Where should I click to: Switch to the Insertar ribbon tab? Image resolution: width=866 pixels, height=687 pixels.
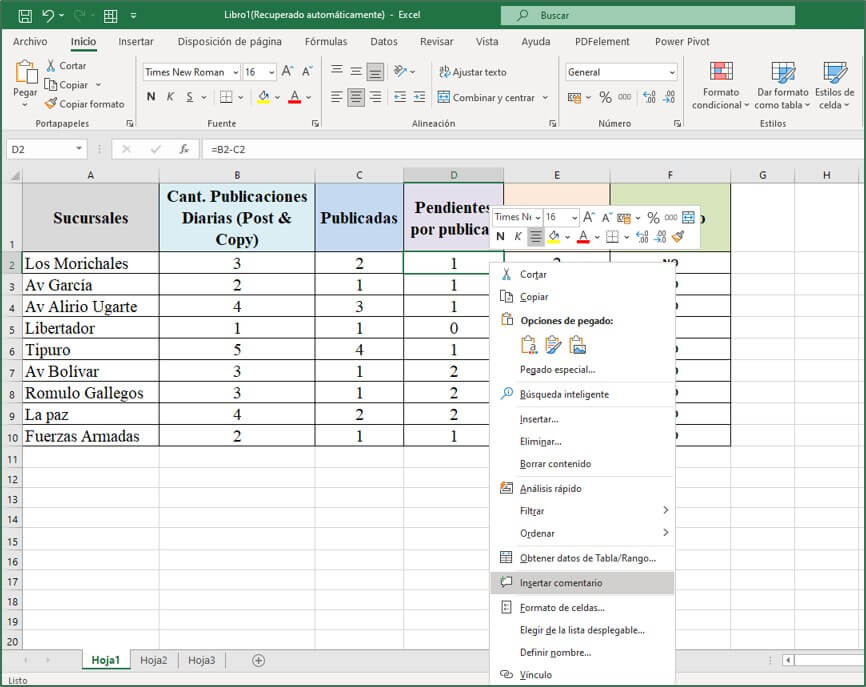(x=136, y=41)
